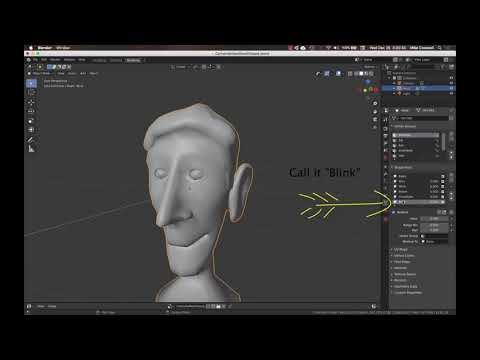Open the Edit menu

pos(44,60)
